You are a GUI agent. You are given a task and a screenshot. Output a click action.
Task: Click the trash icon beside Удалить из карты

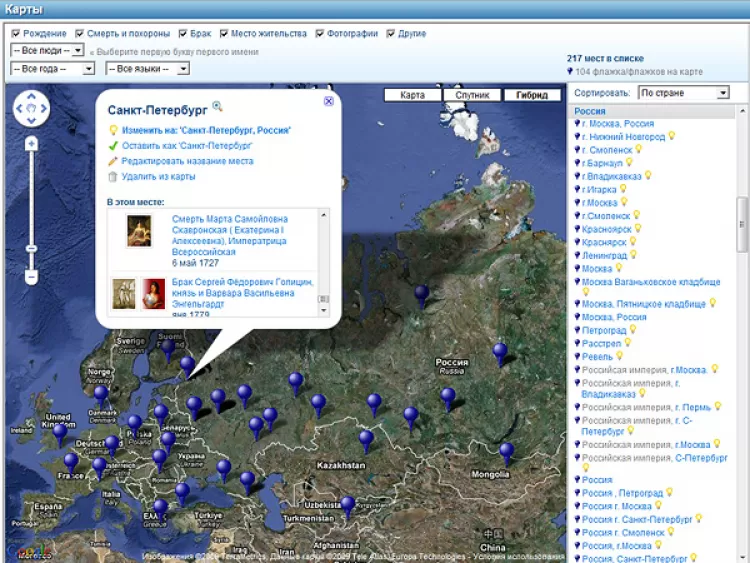[113, 177]
